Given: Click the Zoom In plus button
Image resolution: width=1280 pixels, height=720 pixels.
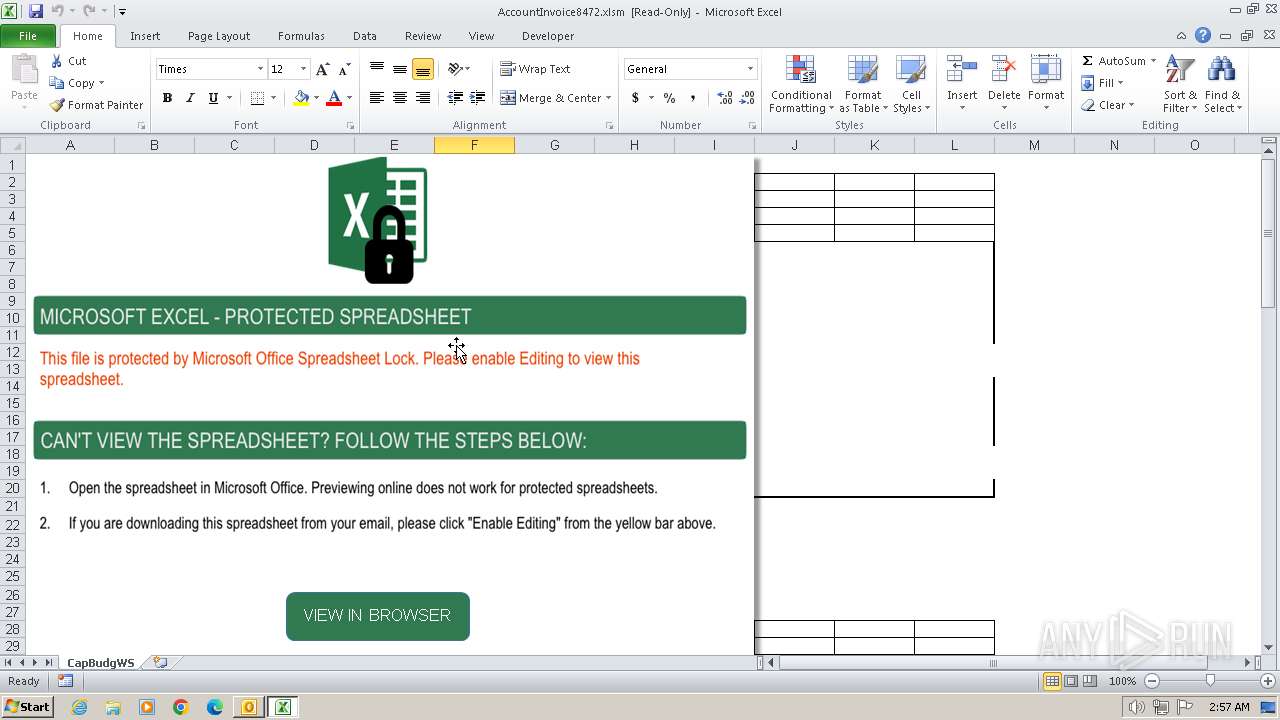Looking at the screenshot, I should click(1269, 681).
